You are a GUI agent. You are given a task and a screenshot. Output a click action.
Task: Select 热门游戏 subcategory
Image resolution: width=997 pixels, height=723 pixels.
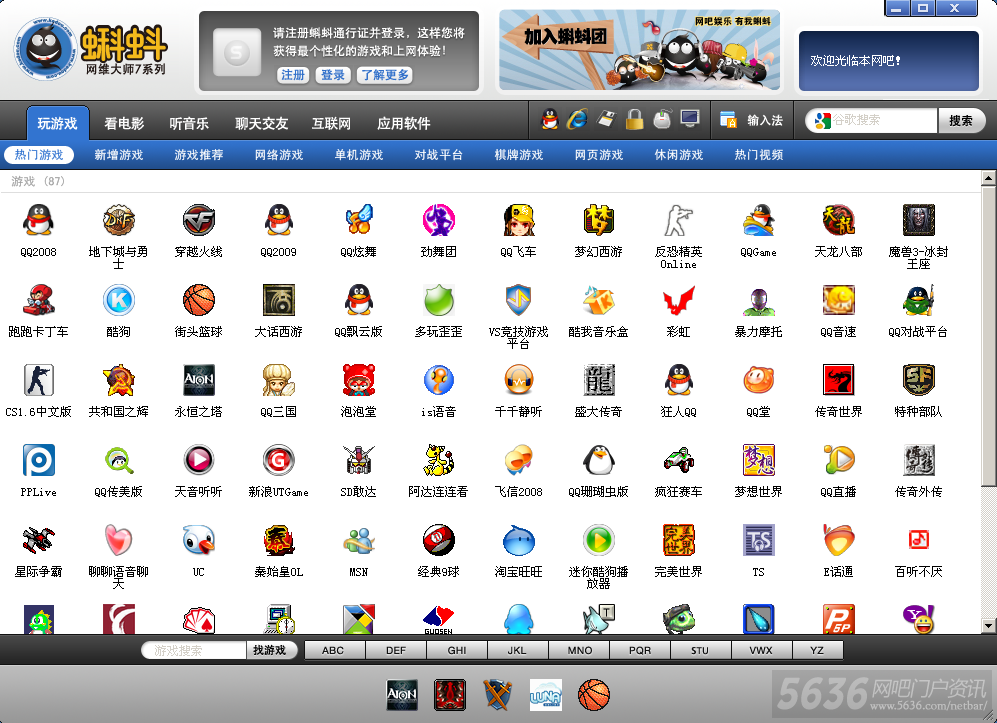pos(39,155)
